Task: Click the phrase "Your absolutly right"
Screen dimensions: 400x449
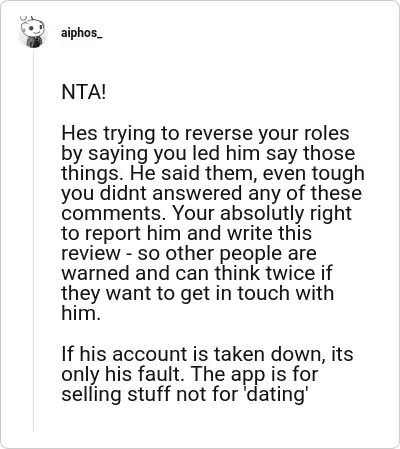Action: (x=262, y=213)
